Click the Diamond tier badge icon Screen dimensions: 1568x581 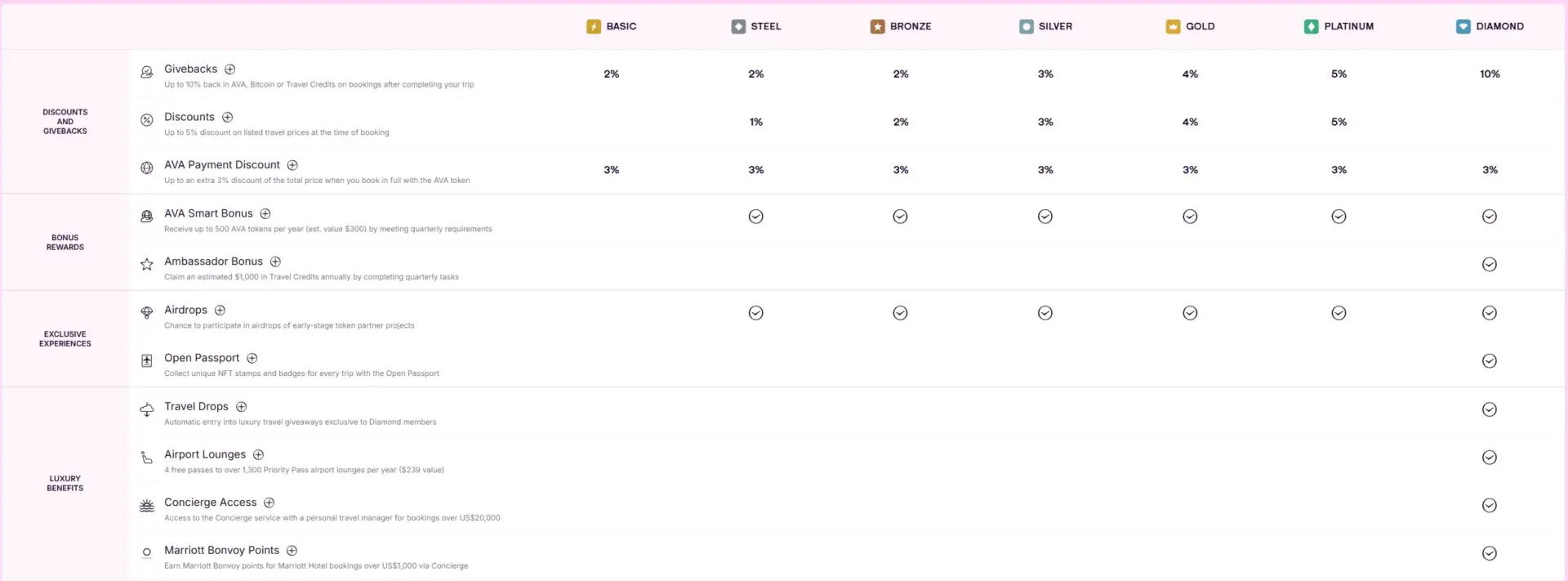click(x=1463, y=27)
